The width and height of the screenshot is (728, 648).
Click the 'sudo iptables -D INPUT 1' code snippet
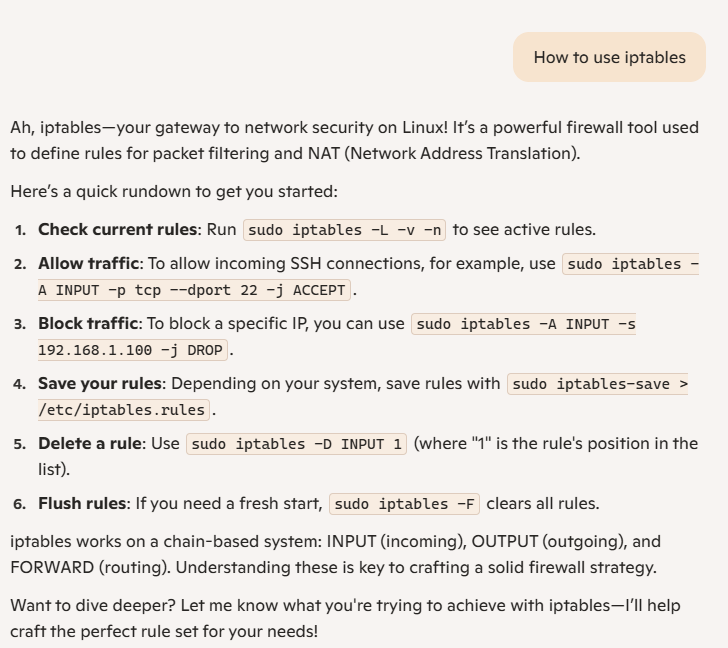click(296, 444)
